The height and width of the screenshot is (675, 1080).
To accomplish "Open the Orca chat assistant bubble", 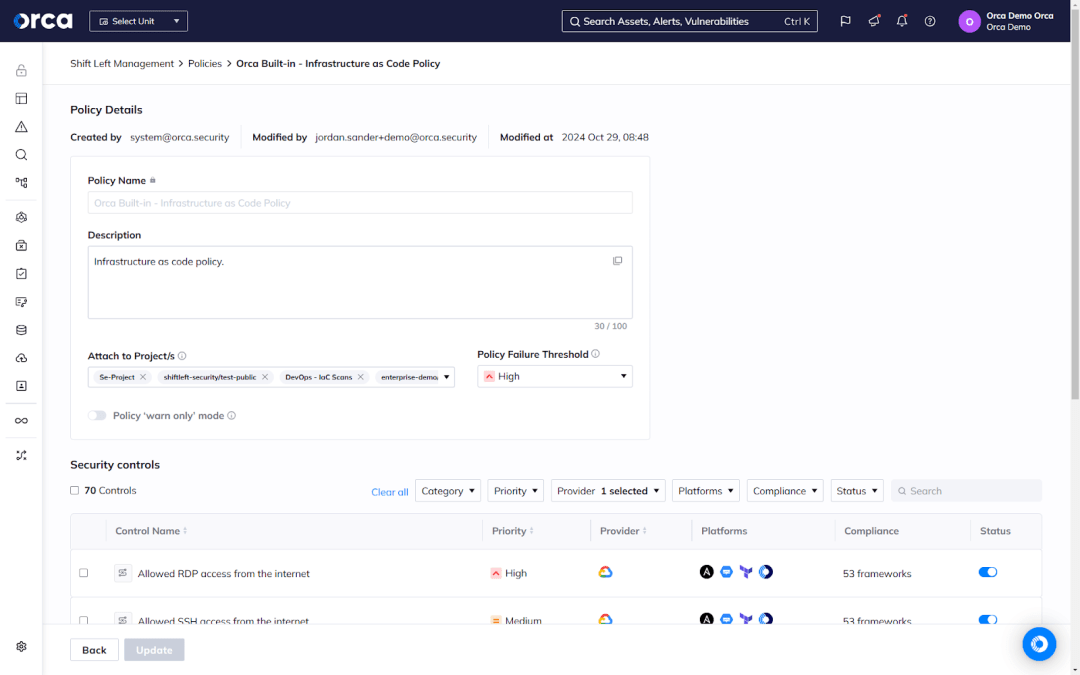I will tap(1039, 644).
